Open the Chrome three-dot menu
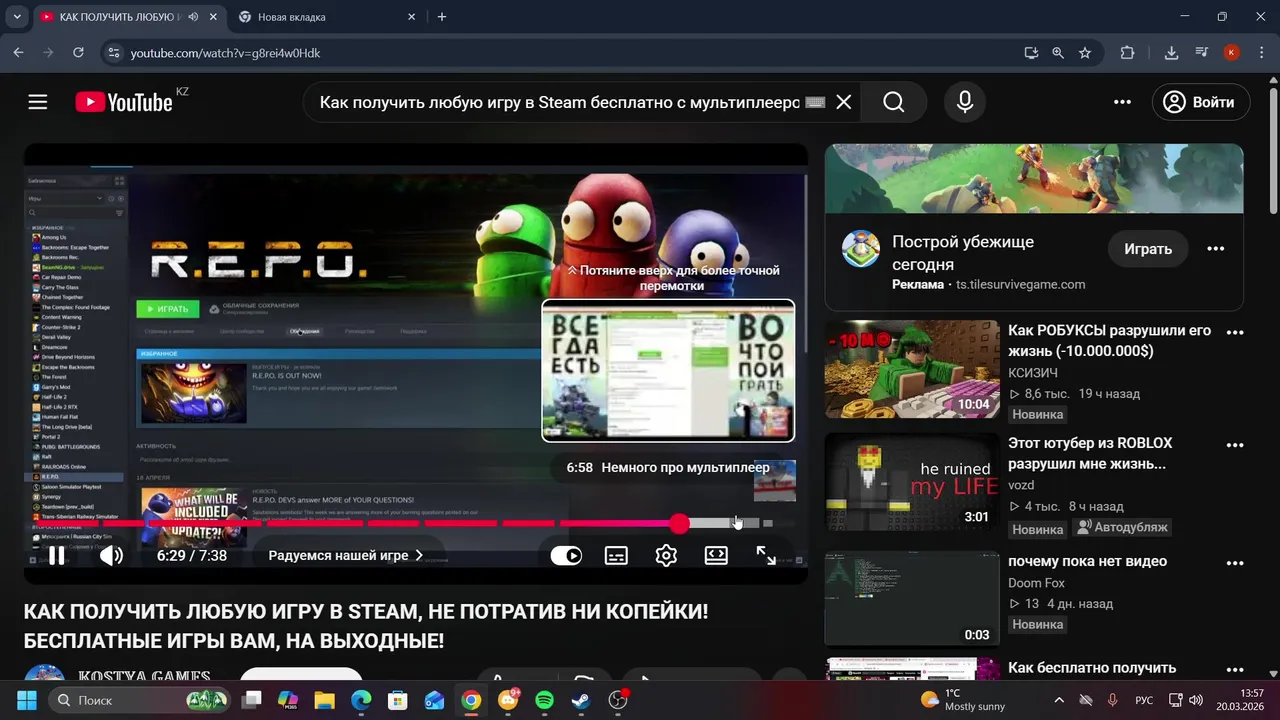Screen dimensions: 1280x720 (x=1261, y=53)
